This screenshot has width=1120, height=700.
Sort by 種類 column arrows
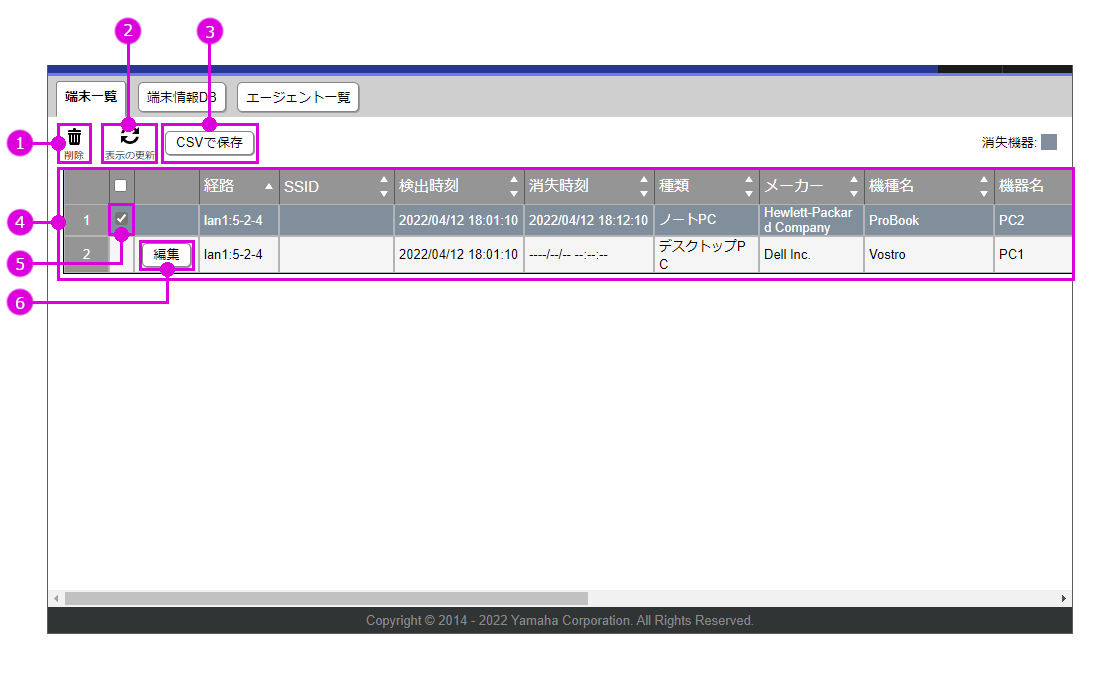click(x=749, y=187)
